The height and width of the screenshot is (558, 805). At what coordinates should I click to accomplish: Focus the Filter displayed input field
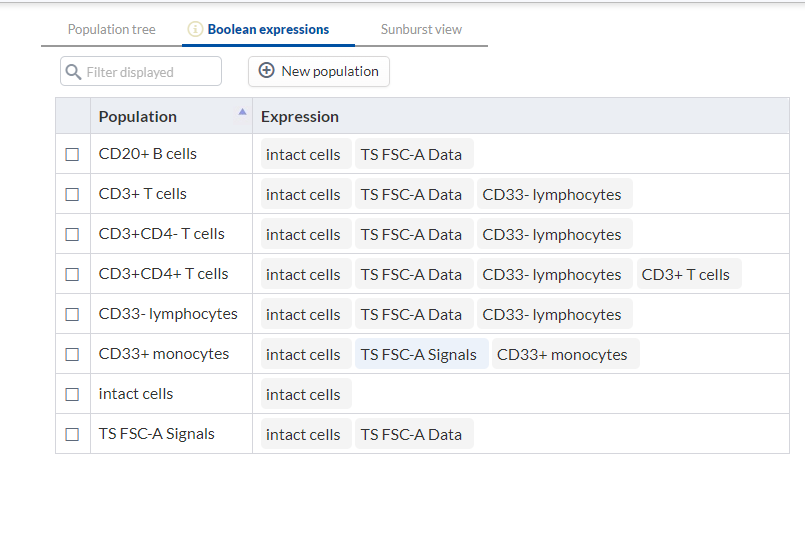(x=141, y=71)
